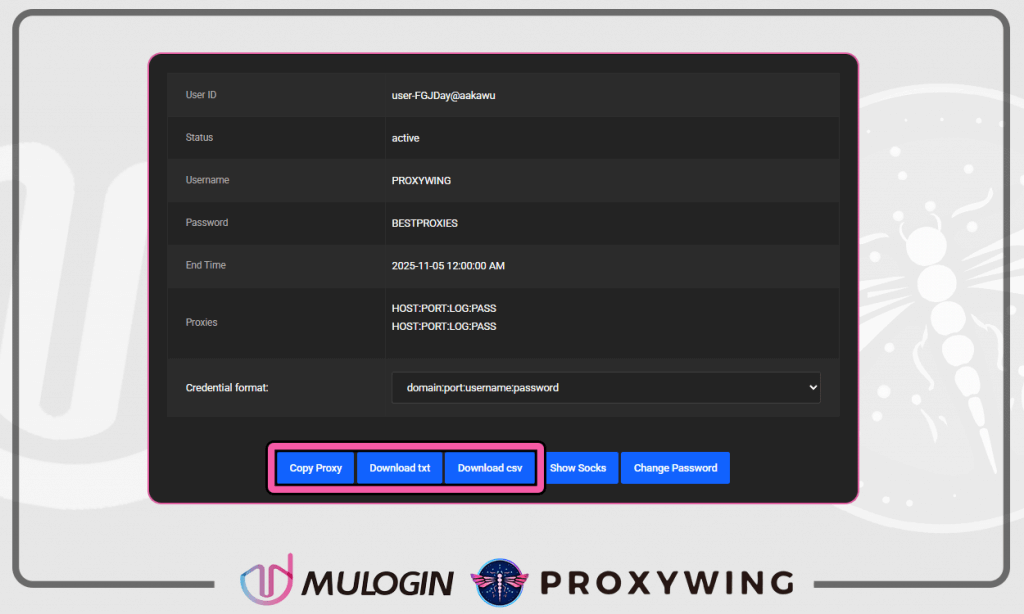Viewport: 1024px width, 614px height.
Task: Select the username PROXYWING
Action: (421, 180)
